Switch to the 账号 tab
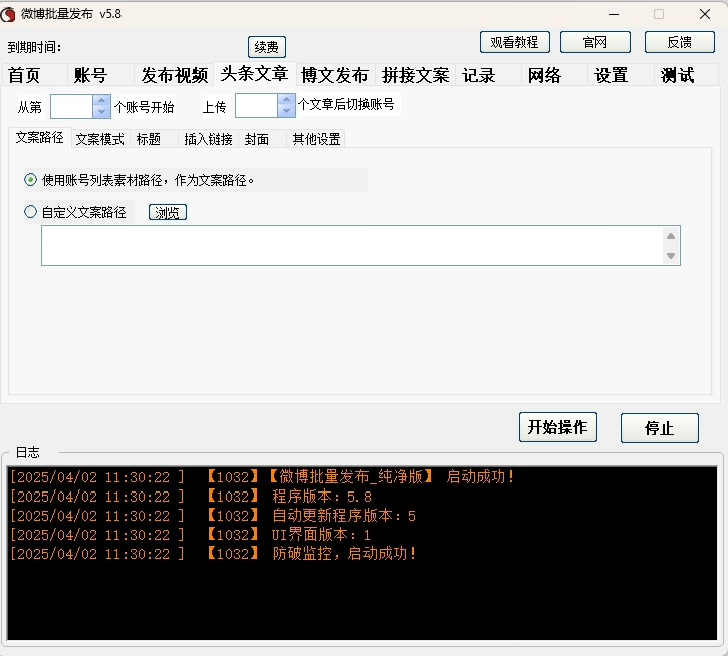Screen dimensions: 728x656 101,75
